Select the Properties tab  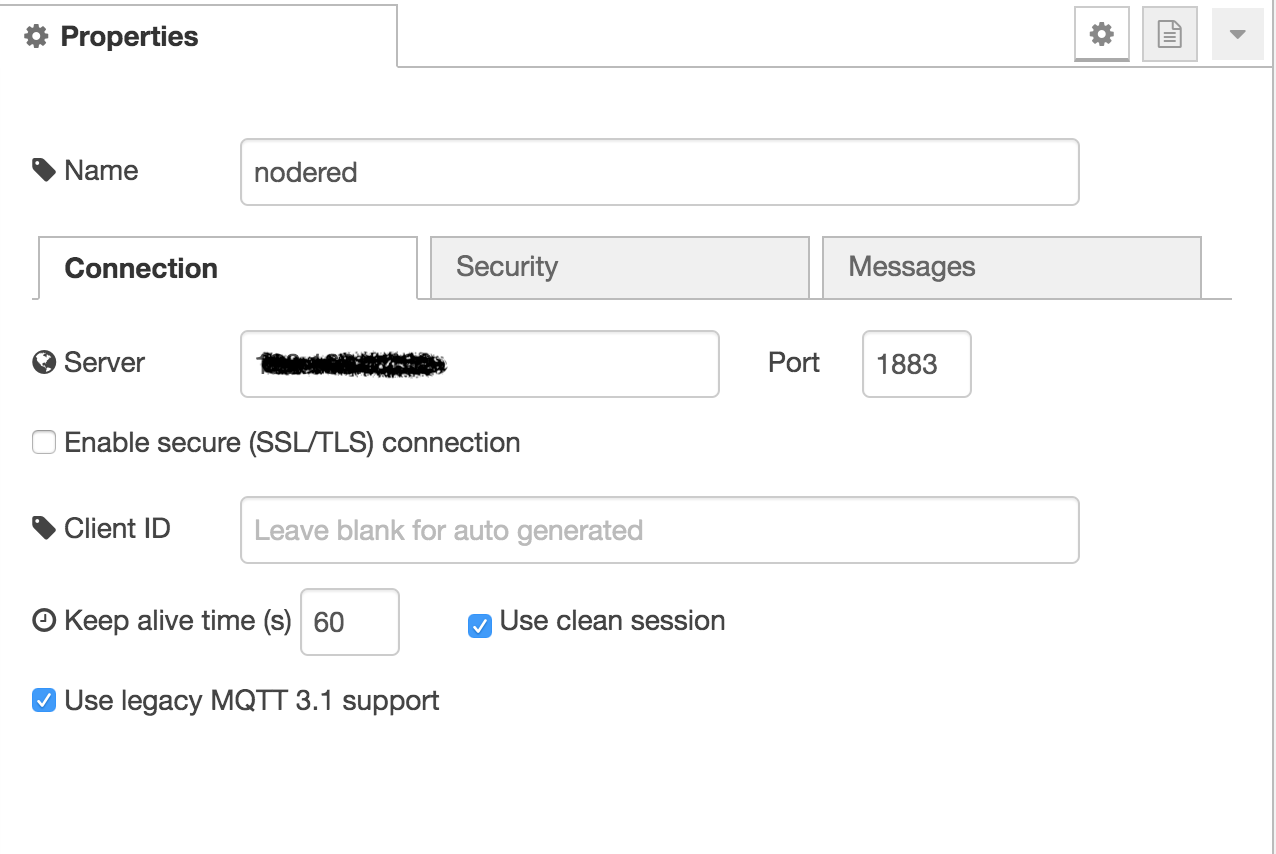click(x=129, y=36)
